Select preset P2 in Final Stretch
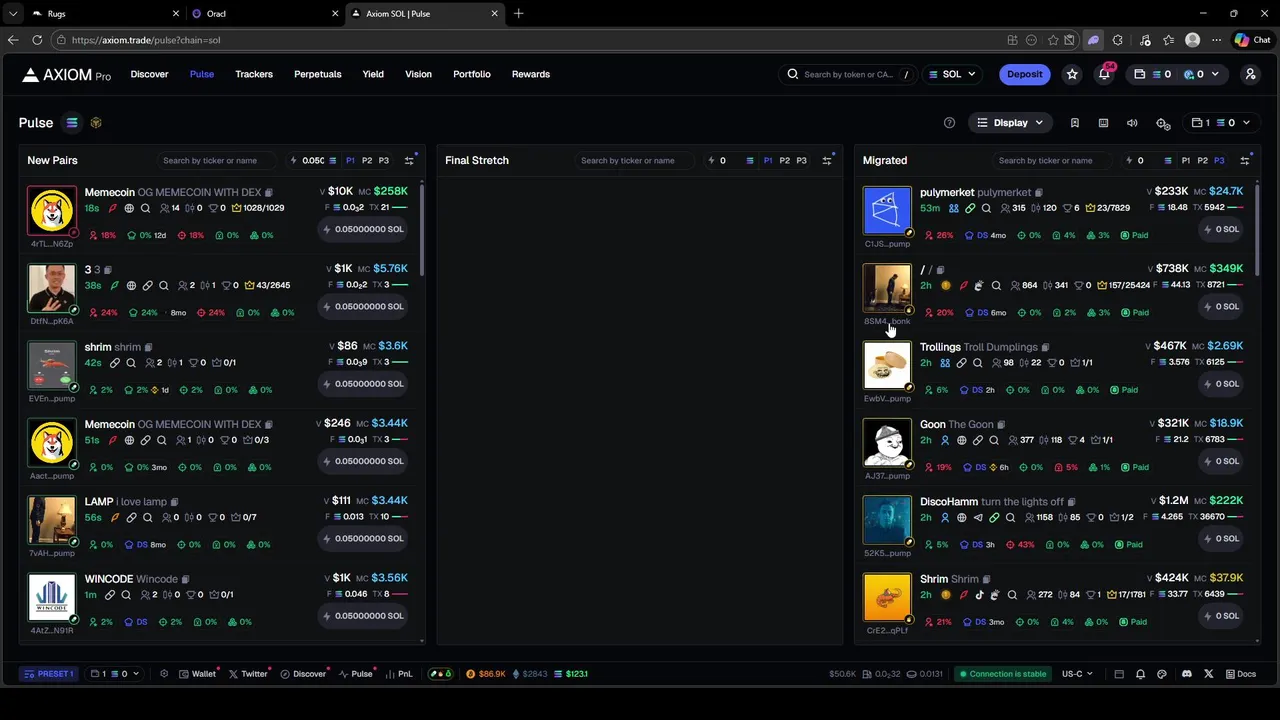Viewport: 1280px width, 720px height. click(x=785, y=160)
